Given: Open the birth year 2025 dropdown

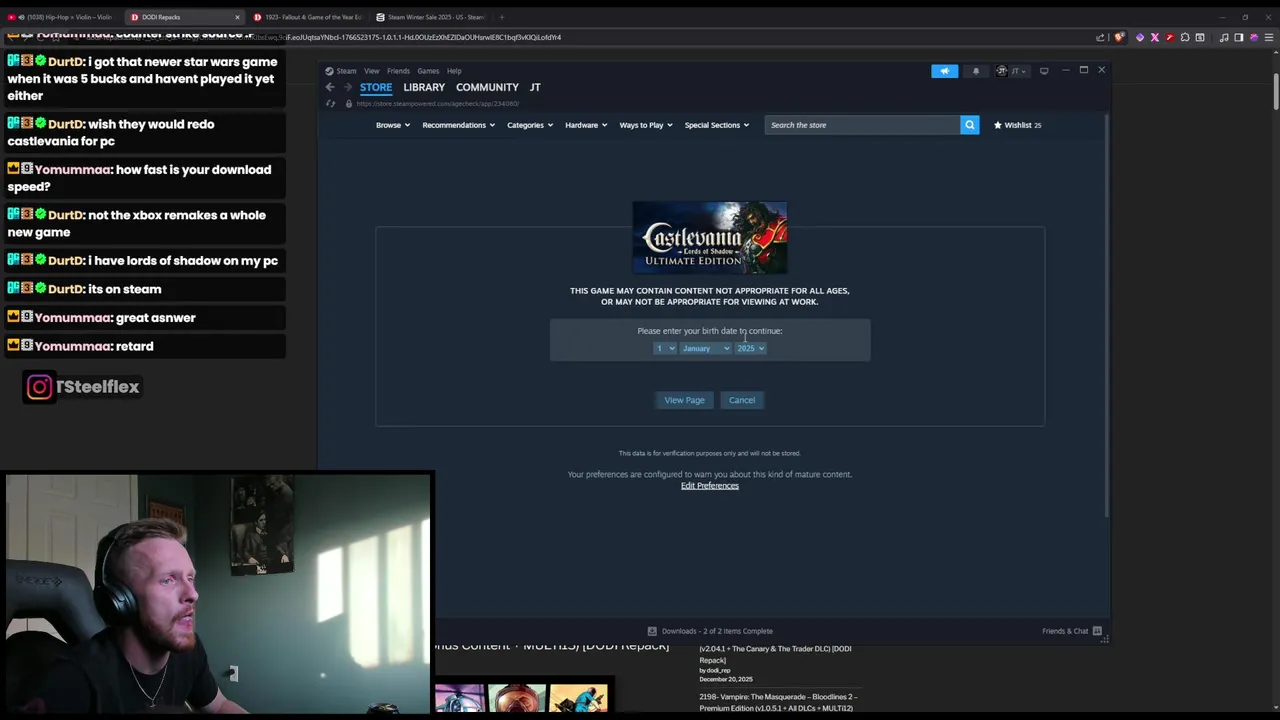Looking at the screenshot, I should click(x=751, y=348).
